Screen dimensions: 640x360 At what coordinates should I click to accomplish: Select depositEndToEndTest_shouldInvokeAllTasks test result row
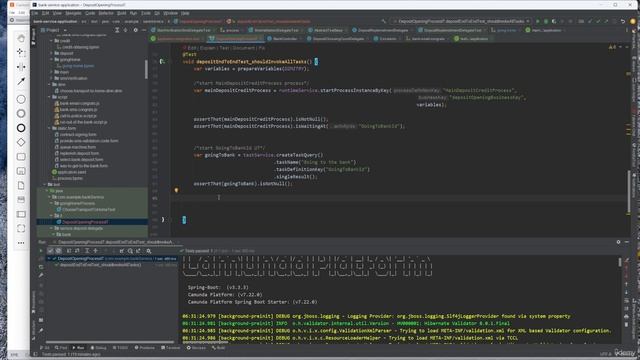point(100,265)
